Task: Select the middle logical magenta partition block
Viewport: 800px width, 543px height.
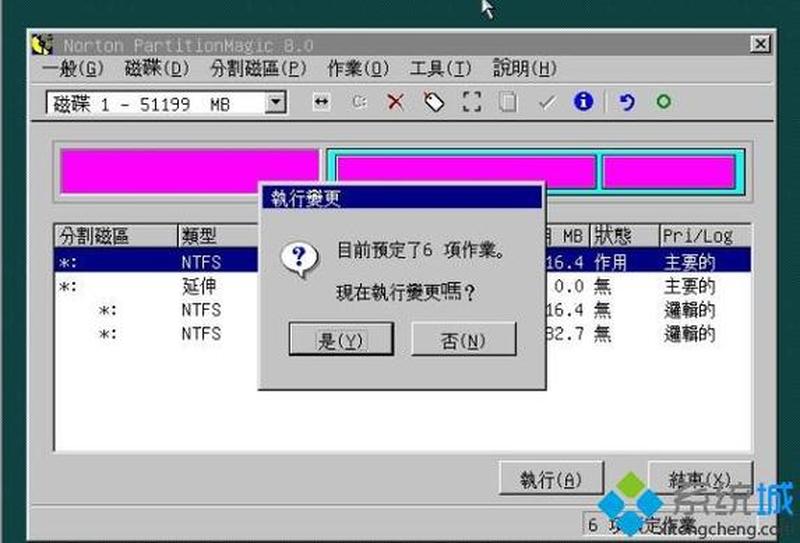Action: pos(465,172)
